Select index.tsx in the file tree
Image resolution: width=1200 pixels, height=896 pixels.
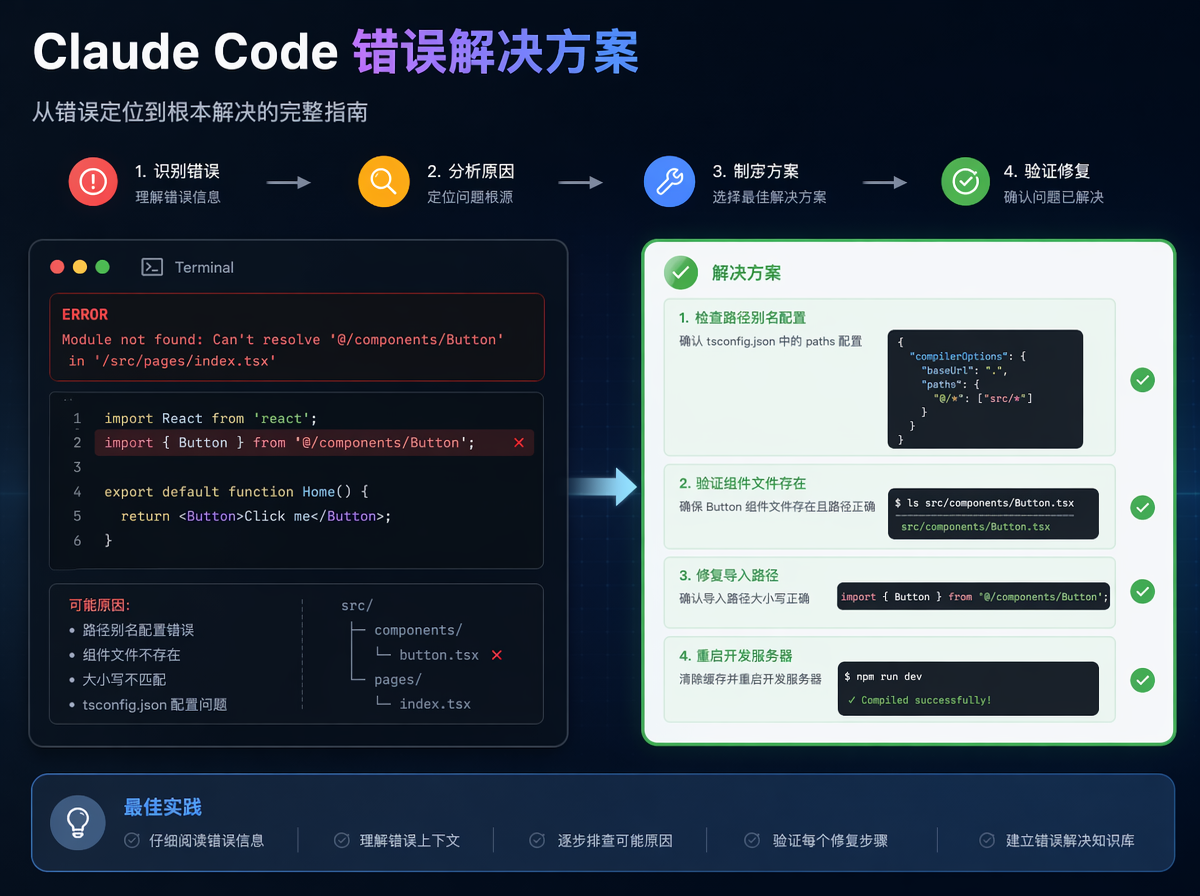click(435, 704)
